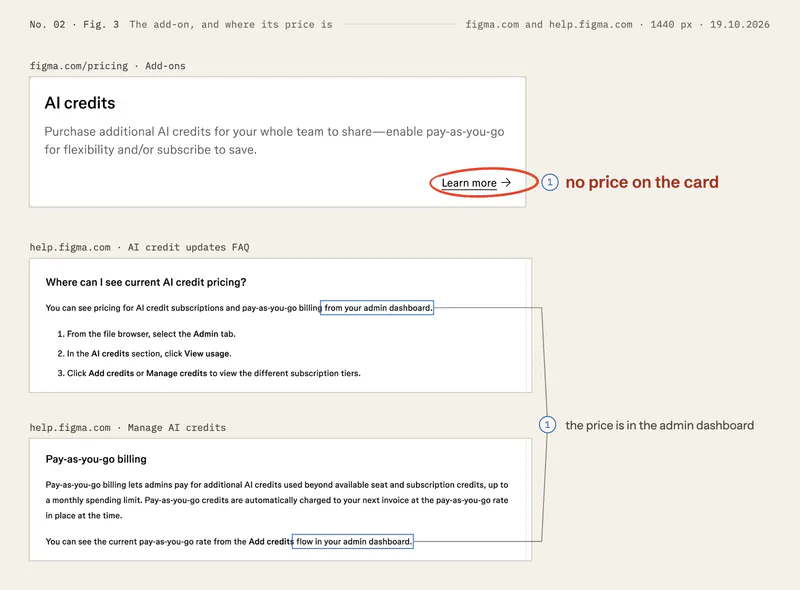Click step "Click Add credits or Manage credits"

[x=209, y=373]
